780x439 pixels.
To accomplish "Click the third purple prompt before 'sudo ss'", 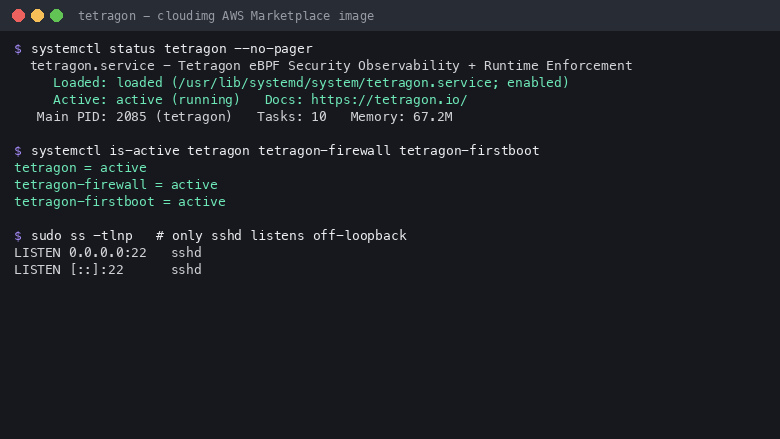I will tap(18, 236).
